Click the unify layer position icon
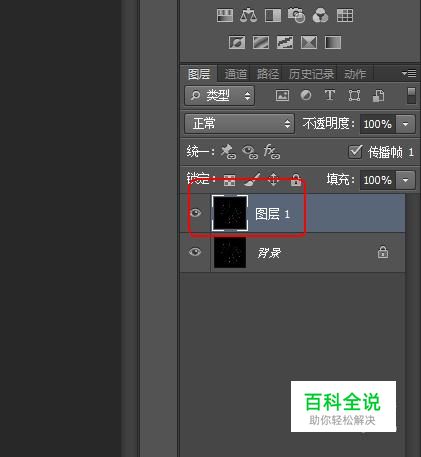The height and width of the screenshot is (457, 421). pos(228,152)
